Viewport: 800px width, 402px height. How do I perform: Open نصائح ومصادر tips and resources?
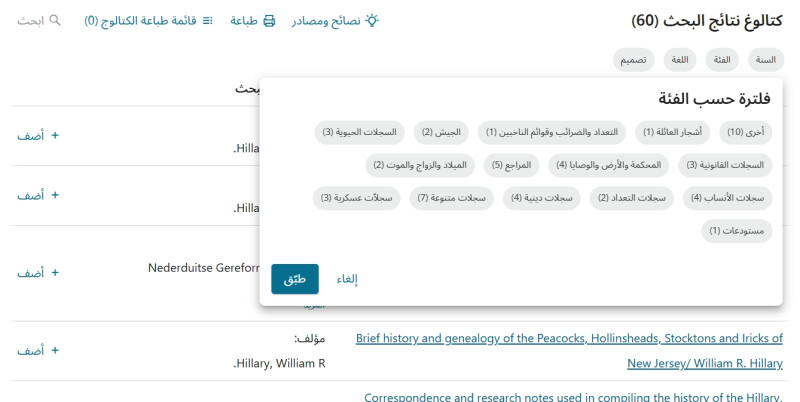pyautogui.click(x=335, y=20)
